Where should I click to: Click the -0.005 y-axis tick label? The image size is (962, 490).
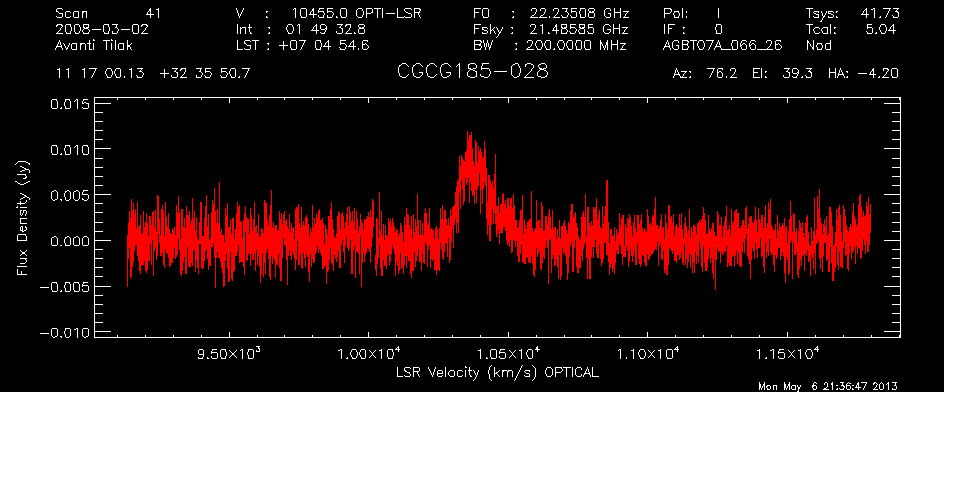pyautogui.click(x=65, y=287)
